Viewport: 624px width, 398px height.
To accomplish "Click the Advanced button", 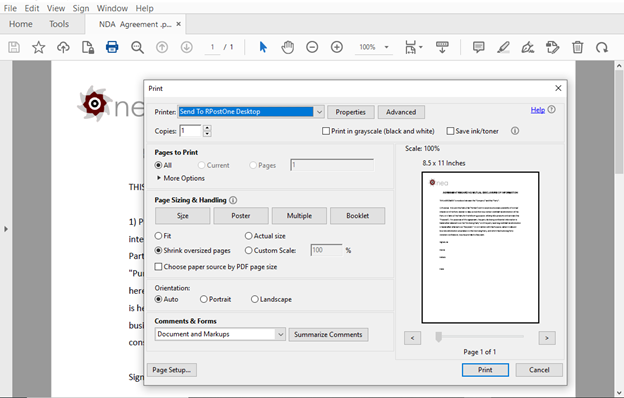I will point(401,112).
